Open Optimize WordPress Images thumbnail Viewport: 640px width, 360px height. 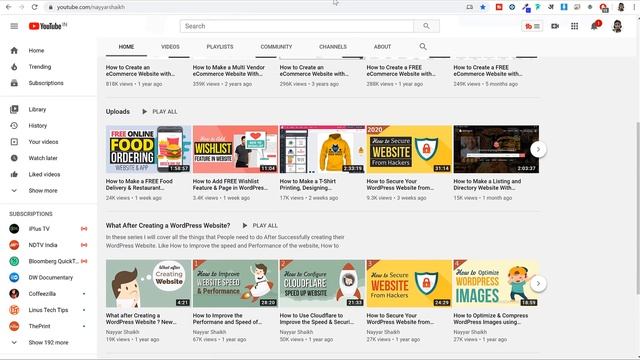[496, 284]
